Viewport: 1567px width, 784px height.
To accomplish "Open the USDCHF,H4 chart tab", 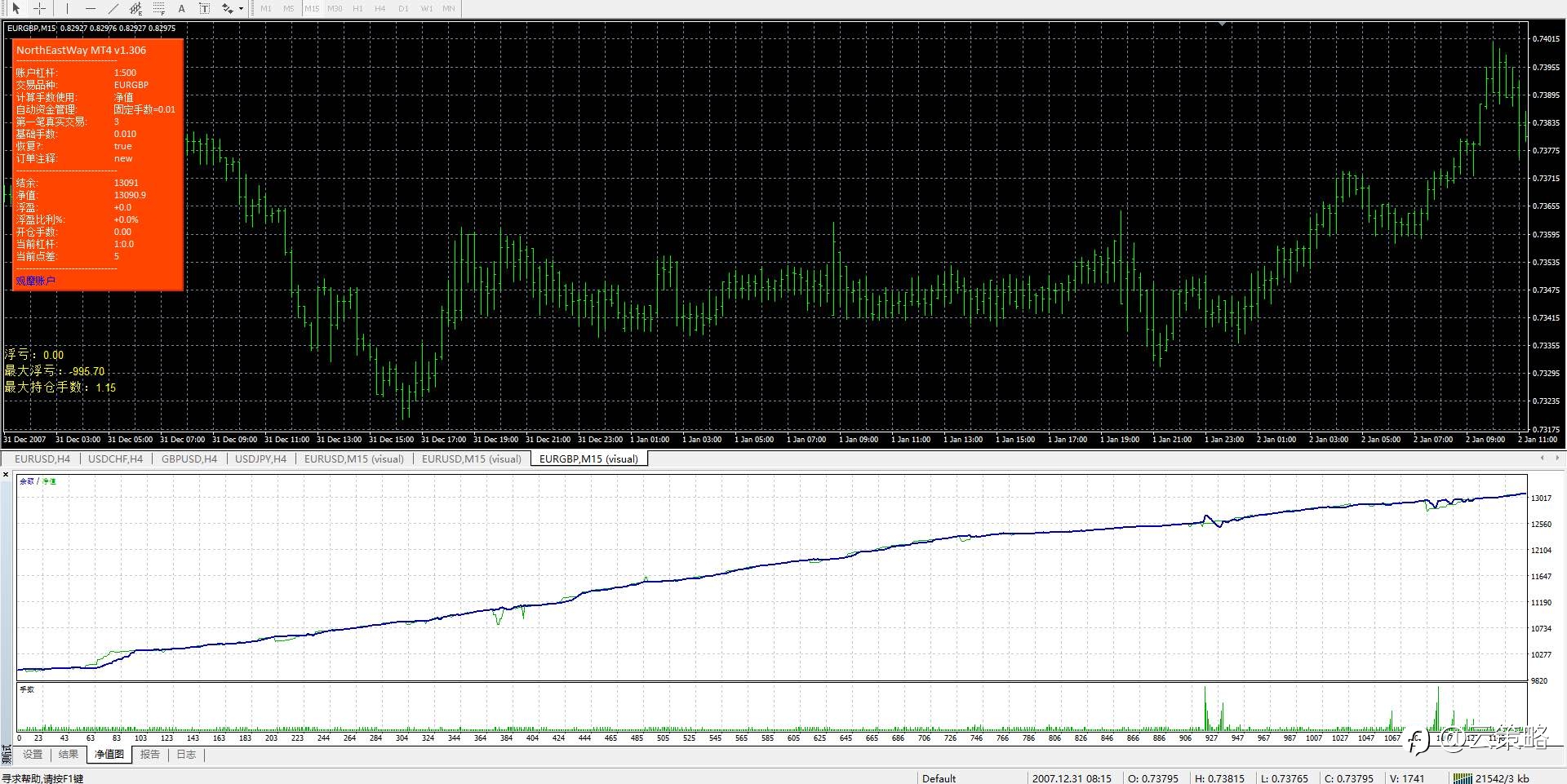I will (x=115, y=458).
